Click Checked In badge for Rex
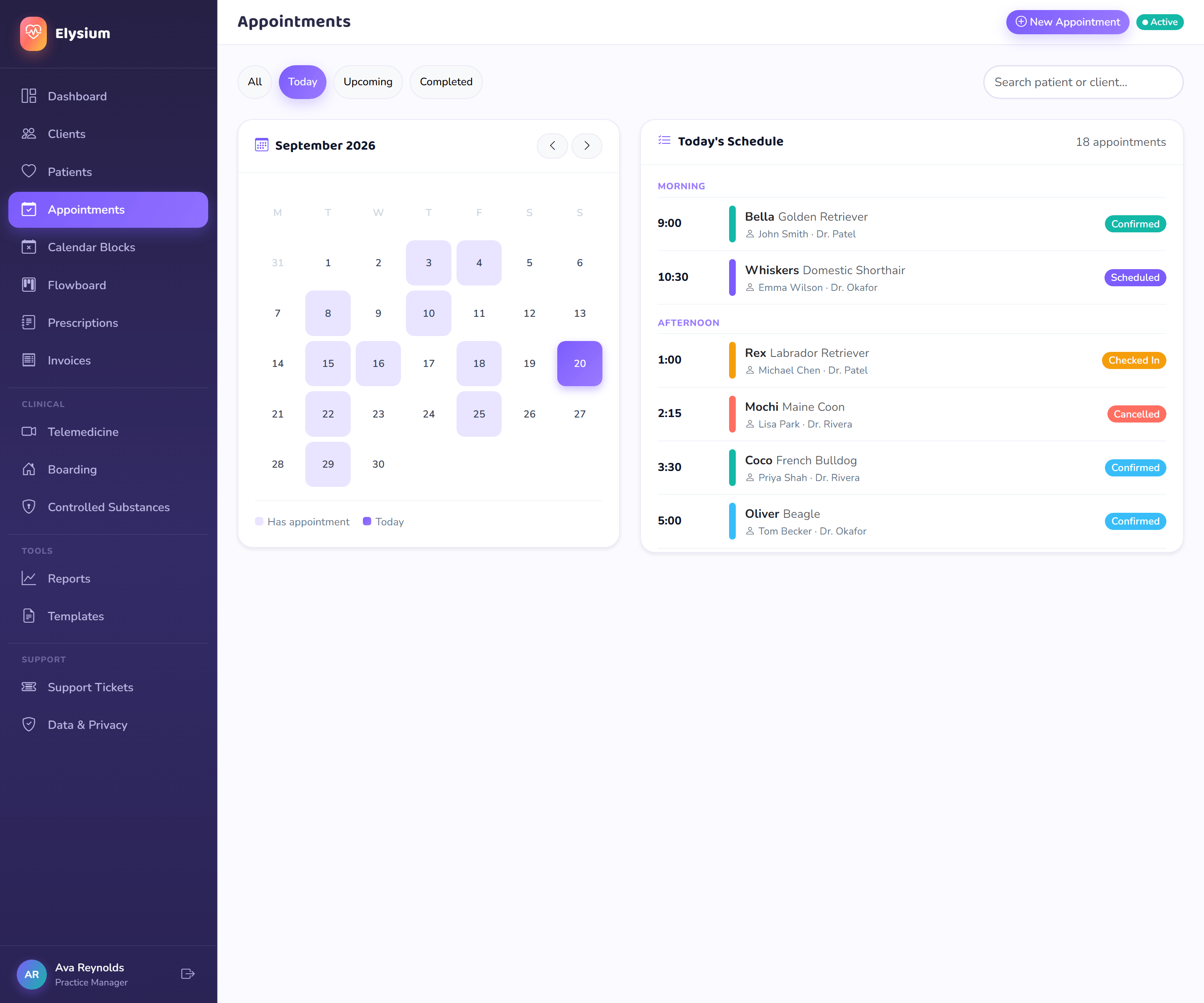This screenshot has width=1204, height=1003. pyautogui.click(x=1133, y=361)
